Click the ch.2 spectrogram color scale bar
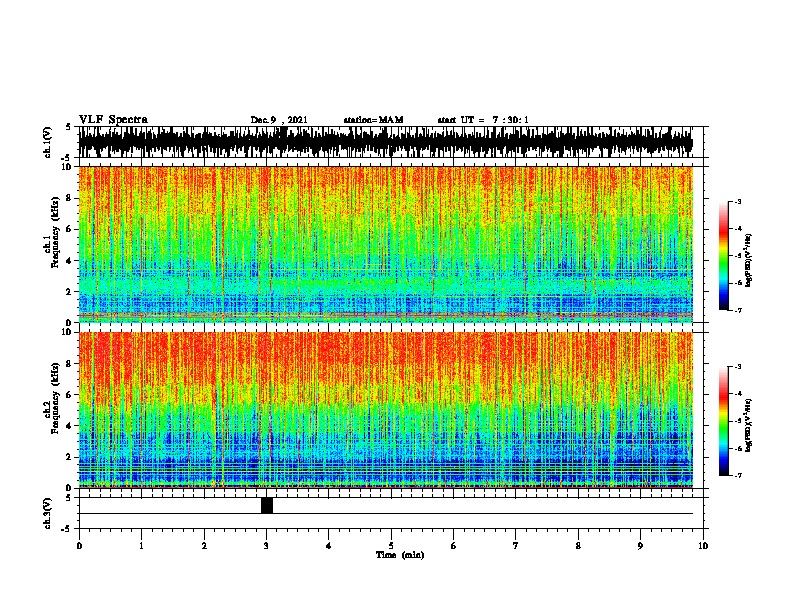Screen dimensions: 792x612 click(x=724, y=421)
